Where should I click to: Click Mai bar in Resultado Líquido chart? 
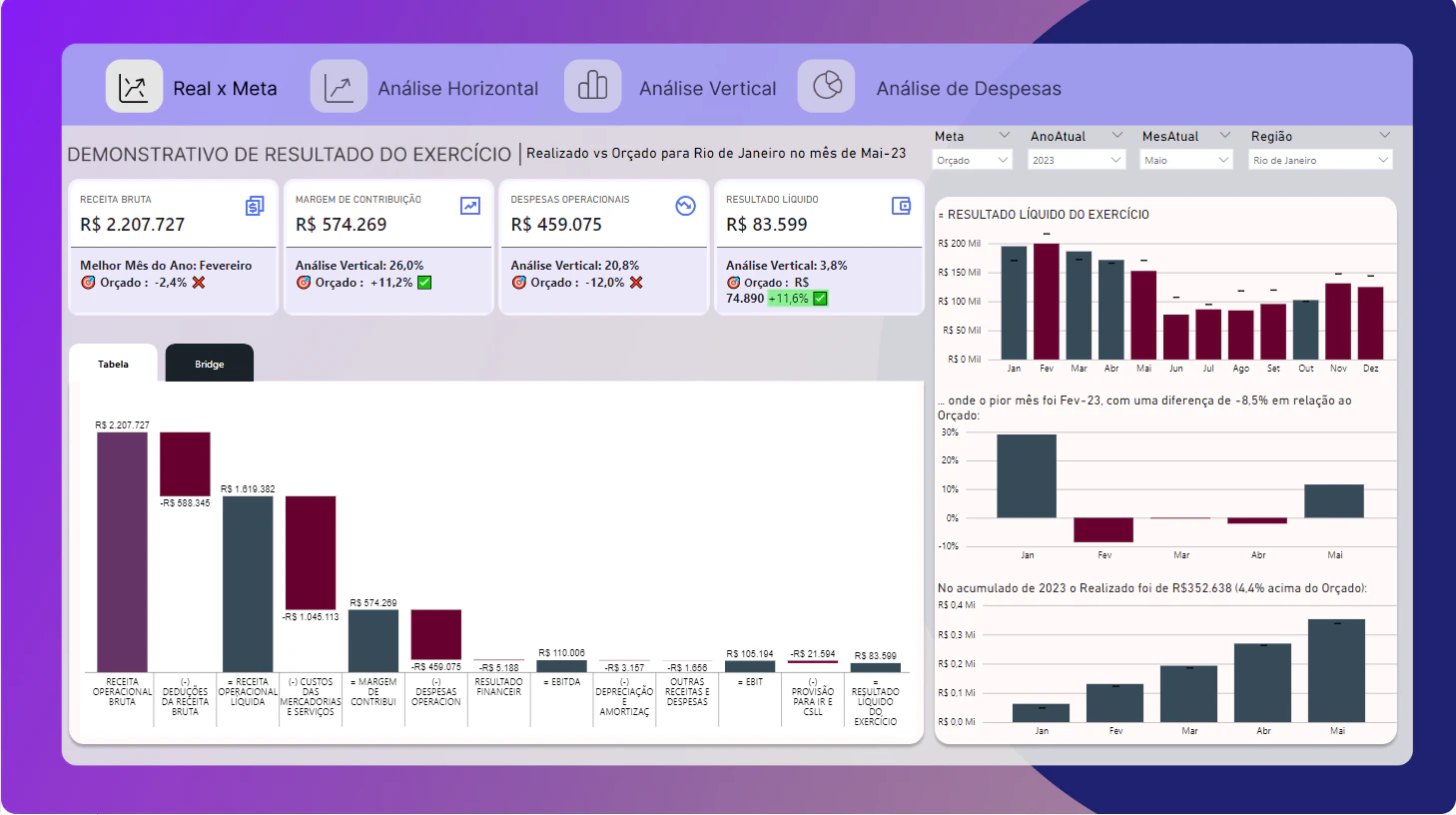tap(1143, 315)
